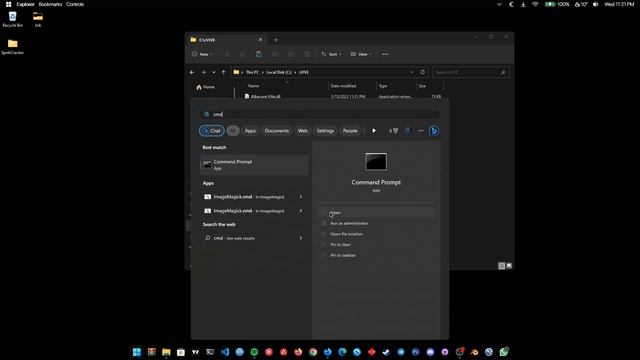The height and width of the screenshot is (360, 640).
Task: Click the Copy icon in Explorer toolbar
Action: 243,54
